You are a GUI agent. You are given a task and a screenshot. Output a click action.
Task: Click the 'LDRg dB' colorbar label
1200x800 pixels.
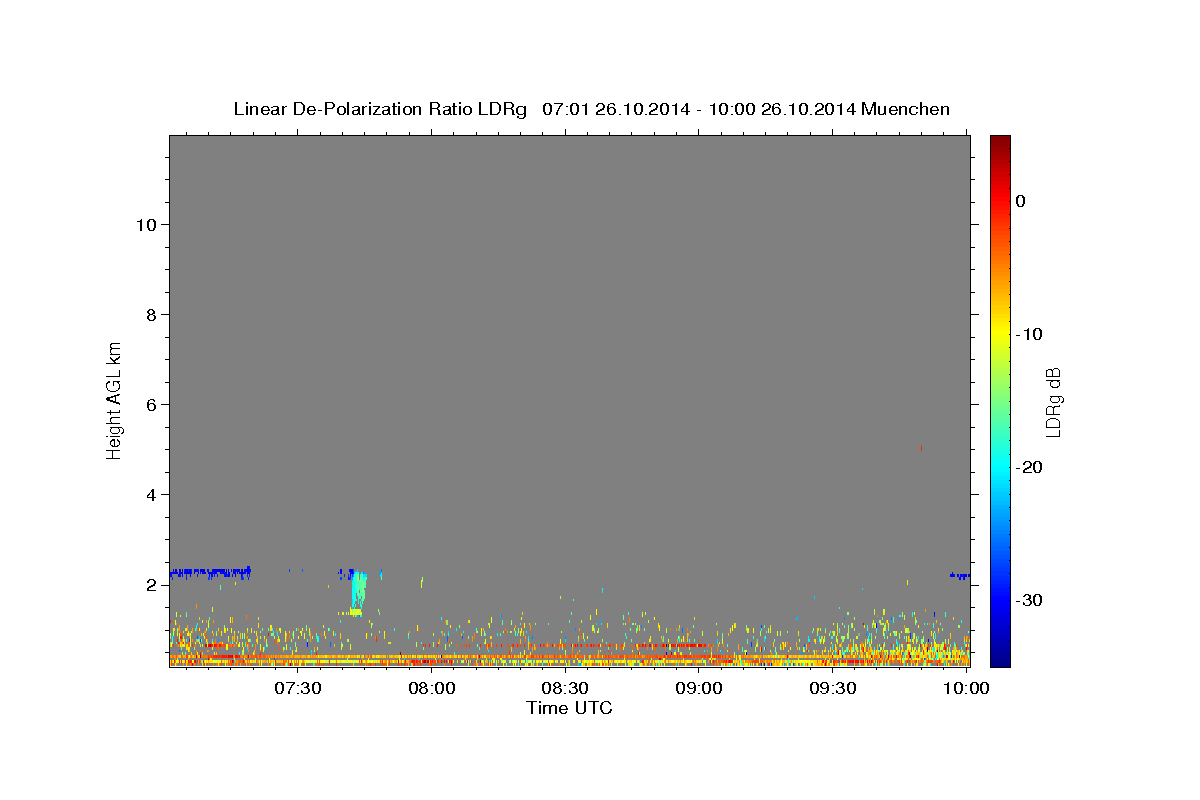click(x=1053, y=402)
